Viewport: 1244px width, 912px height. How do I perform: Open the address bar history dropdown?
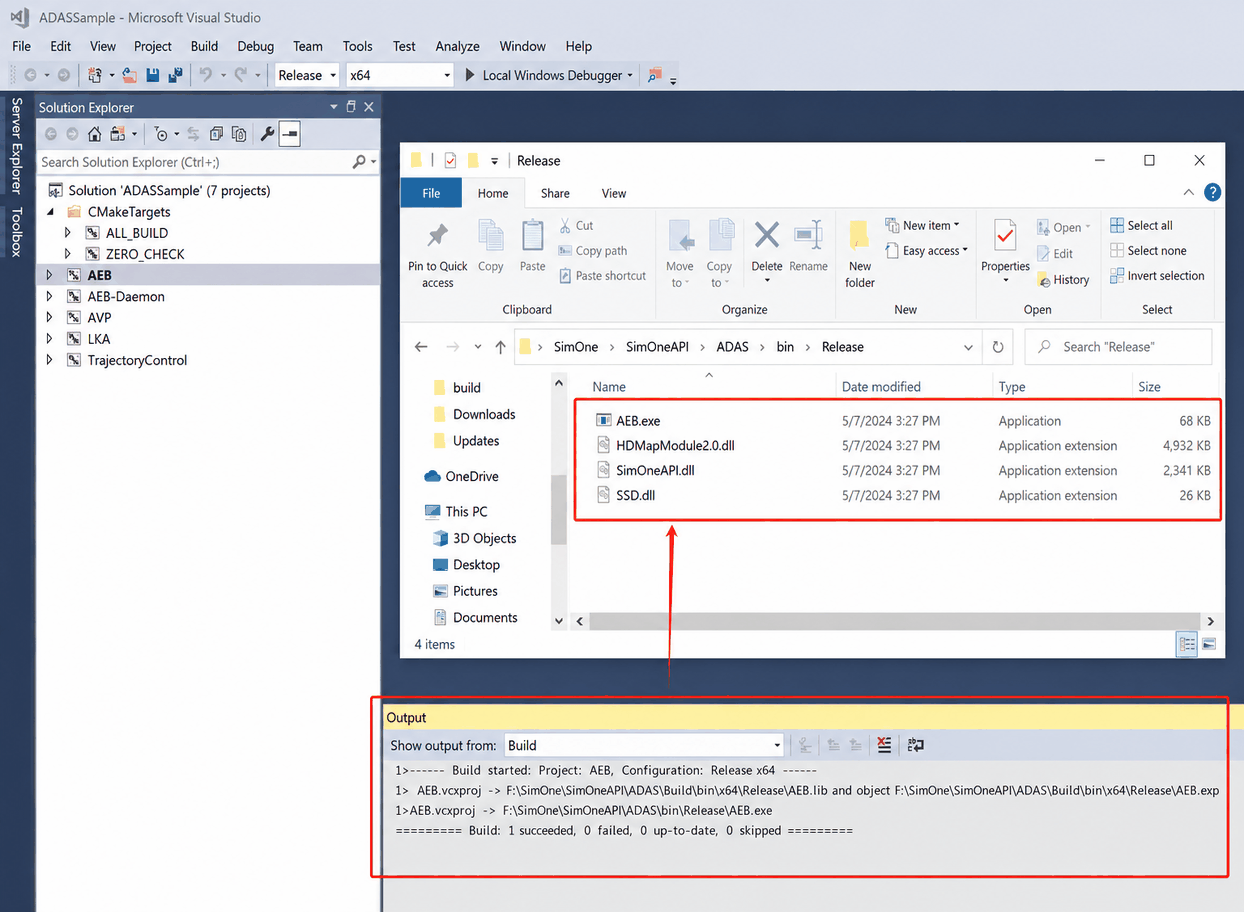[x=968, y=347]
